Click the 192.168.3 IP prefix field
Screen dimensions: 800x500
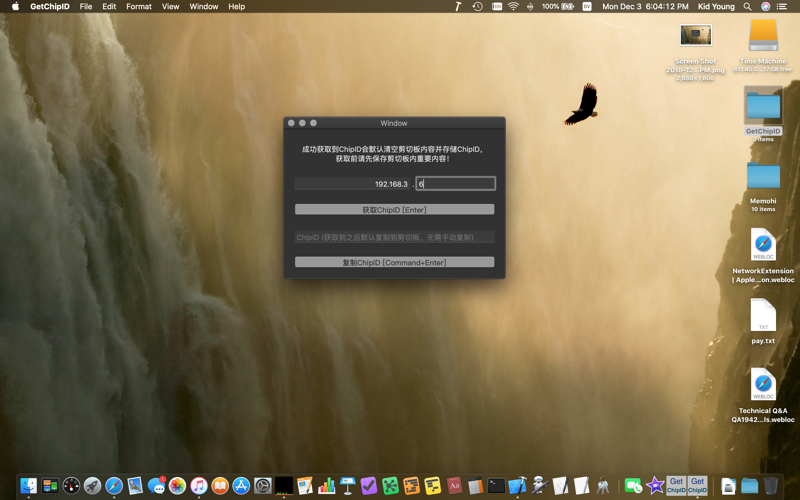tap(352, 184)
